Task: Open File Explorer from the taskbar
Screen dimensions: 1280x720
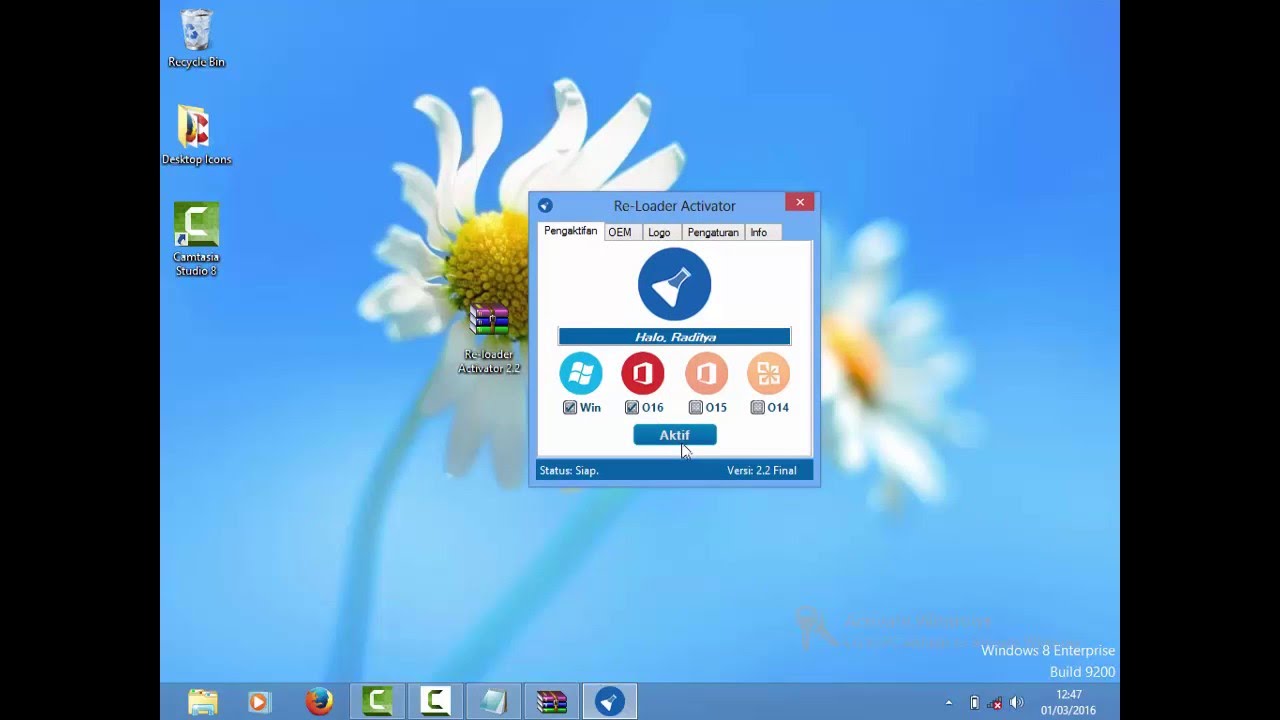Action: [203, 702]
